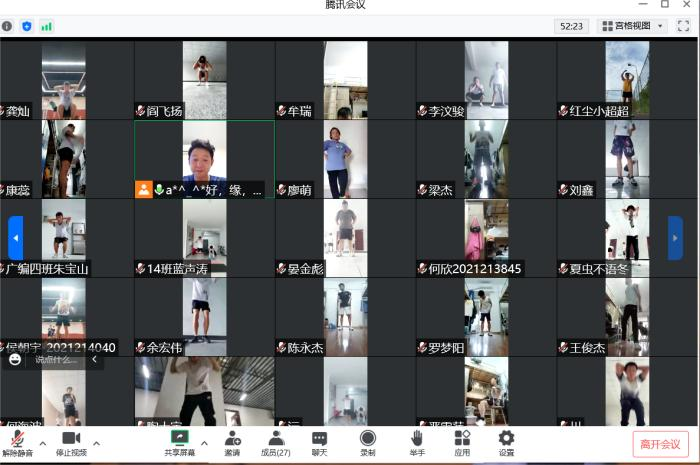Open meeting settings (设置) gear
Image resolution: width=700 pixels, height=465 pixels.
tap(506, 443)
